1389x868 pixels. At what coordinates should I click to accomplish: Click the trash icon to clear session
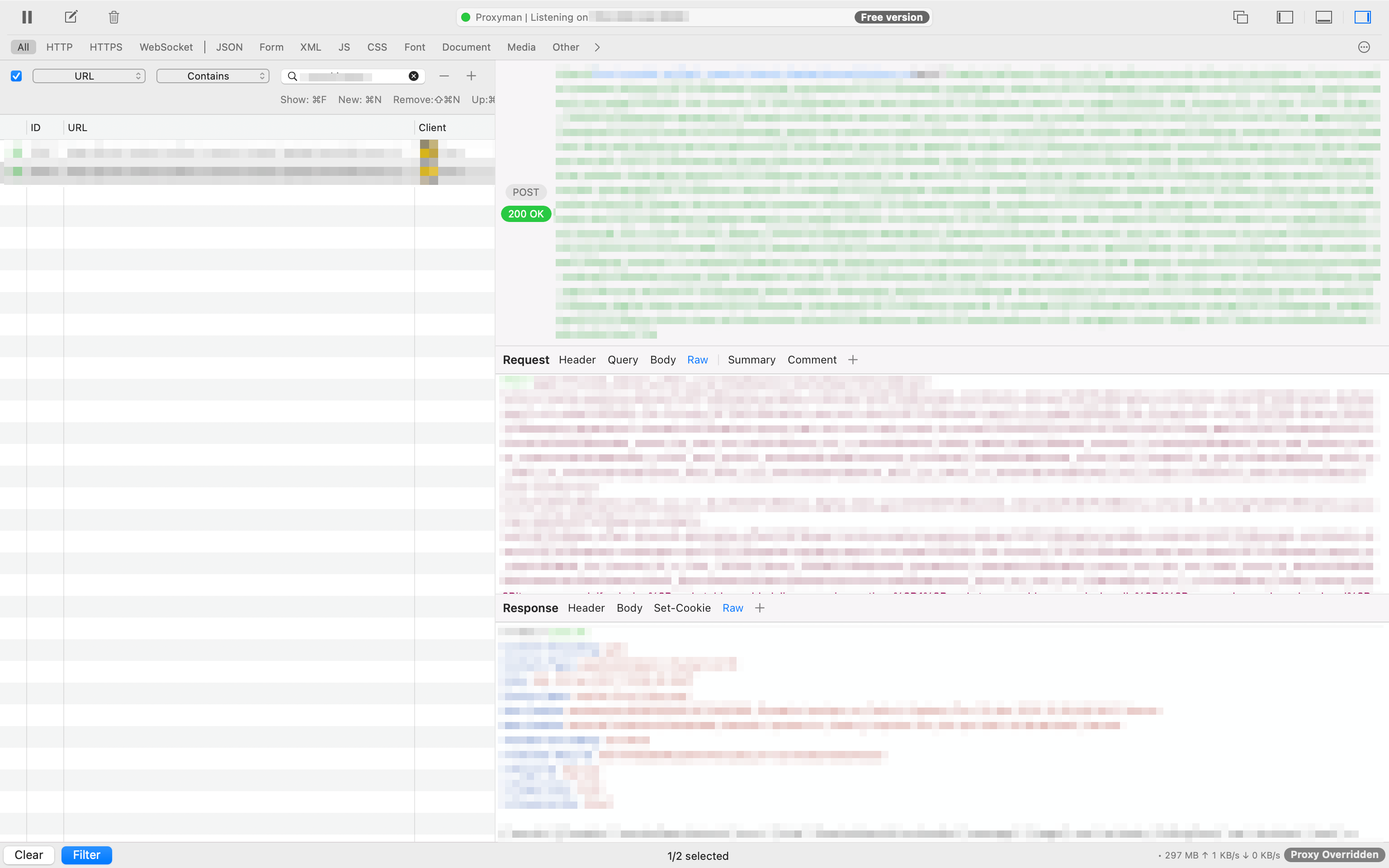pos(113,17)
